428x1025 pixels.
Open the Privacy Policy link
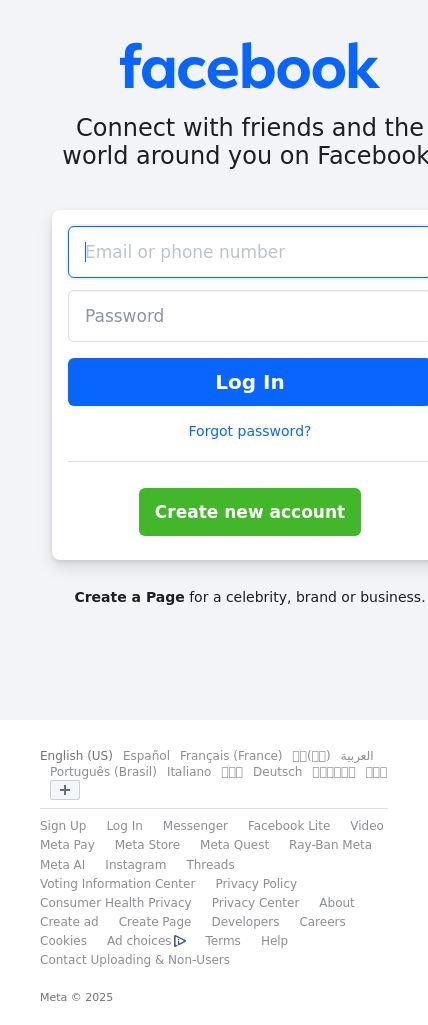pos(256,884)
